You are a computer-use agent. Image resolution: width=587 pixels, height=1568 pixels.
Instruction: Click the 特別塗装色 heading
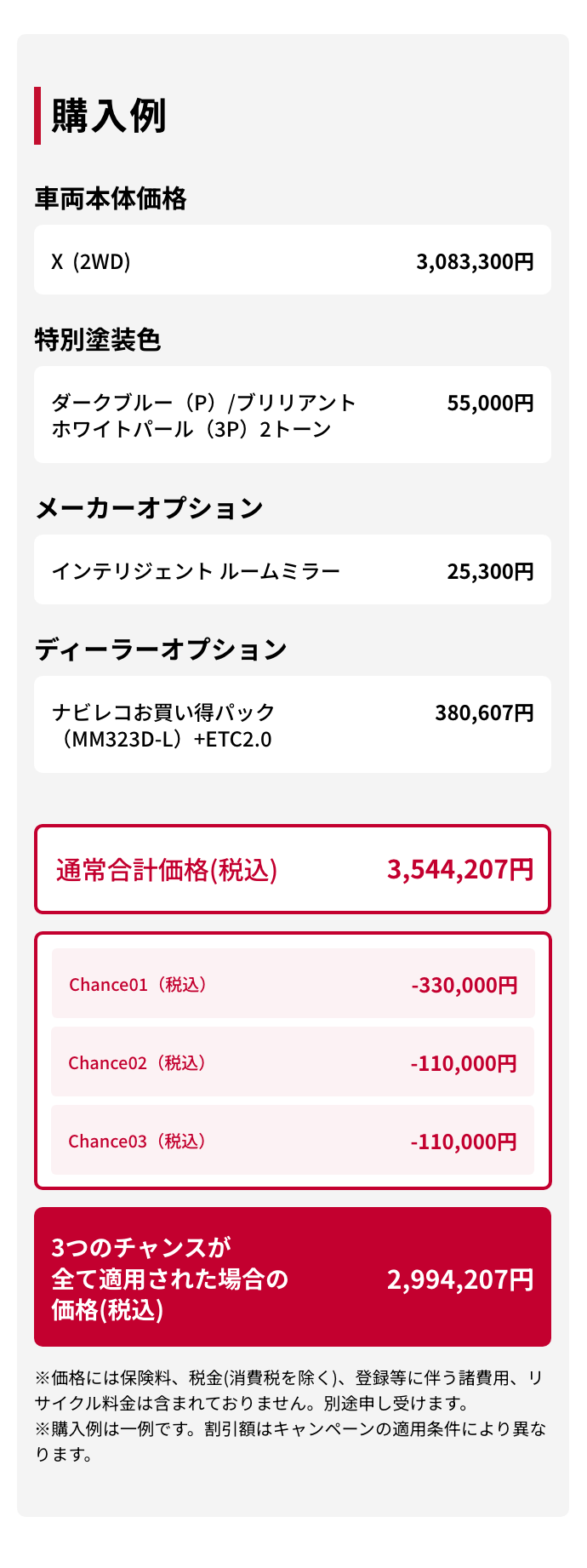pyautogui.click(x=98, y=340)
